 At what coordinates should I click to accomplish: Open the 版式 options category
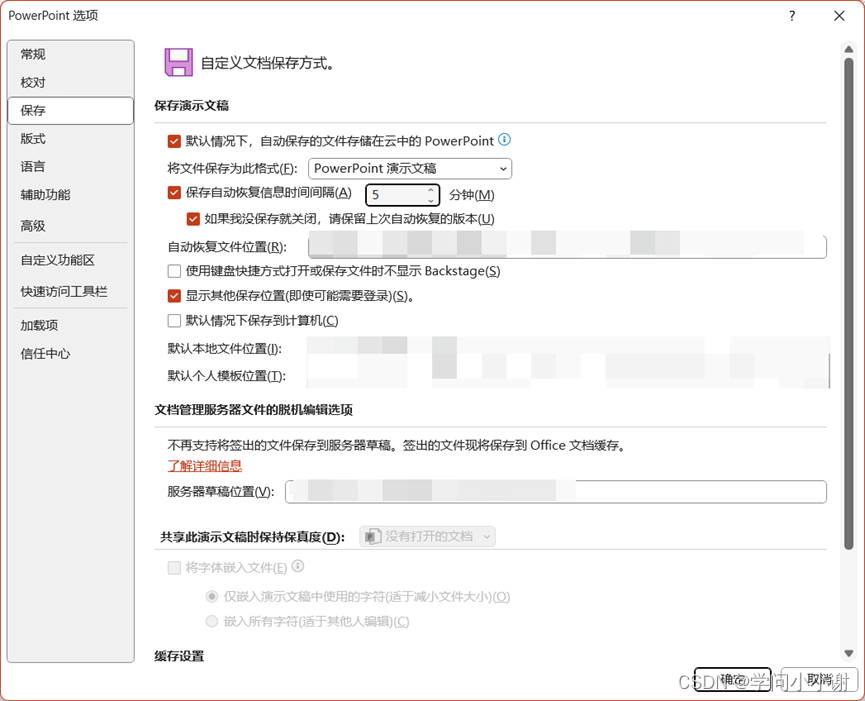[71, 138]
